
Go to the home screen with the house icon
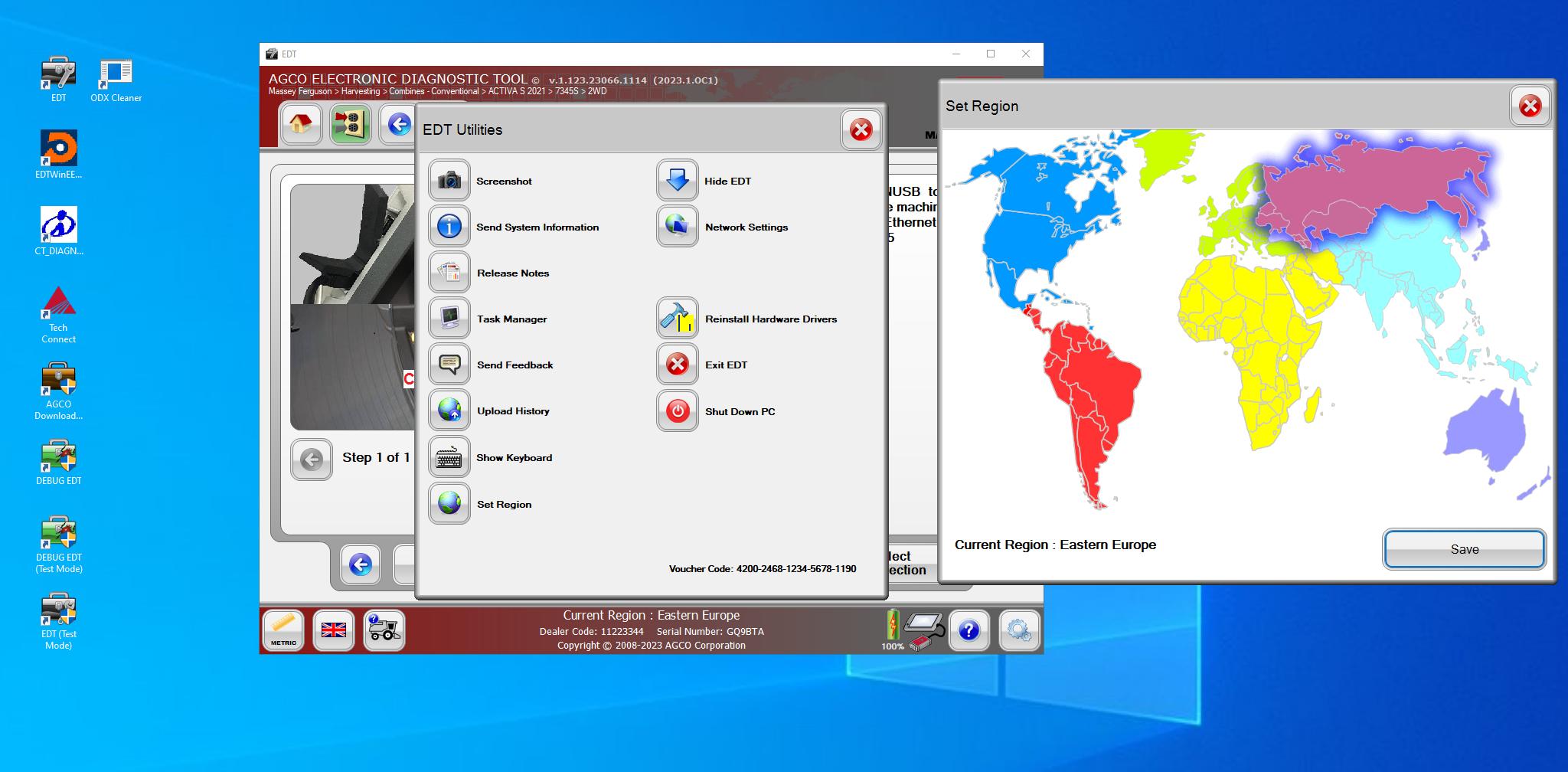click(301, 125)
